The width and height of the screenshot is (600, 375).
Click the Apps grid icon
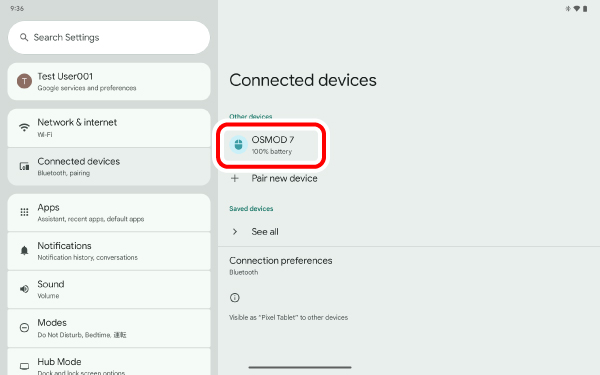pyautogui.click(x=24, y=212)
